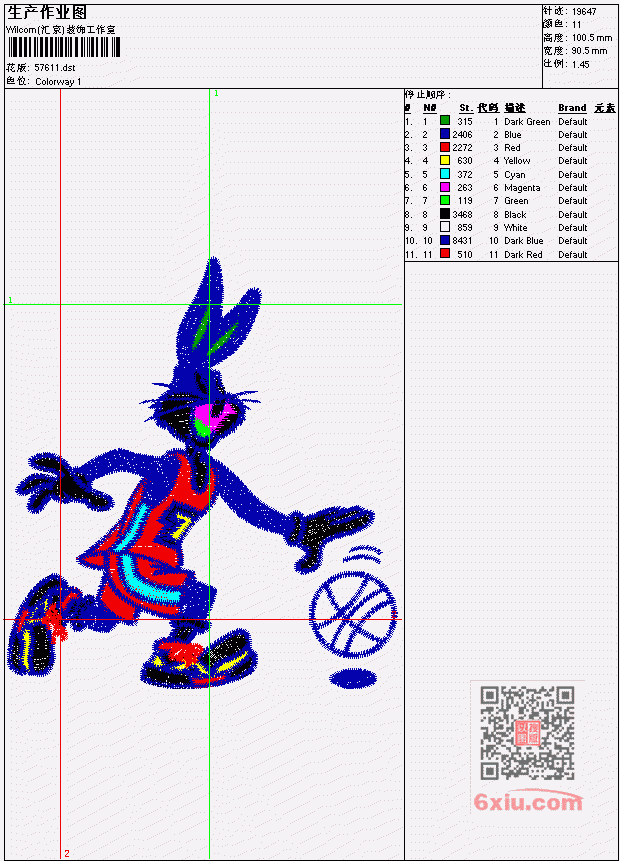Click the "Green" description in row 7
Viewport: 620px width, 861px height.
pyautogui.click(x=516, y=201)
